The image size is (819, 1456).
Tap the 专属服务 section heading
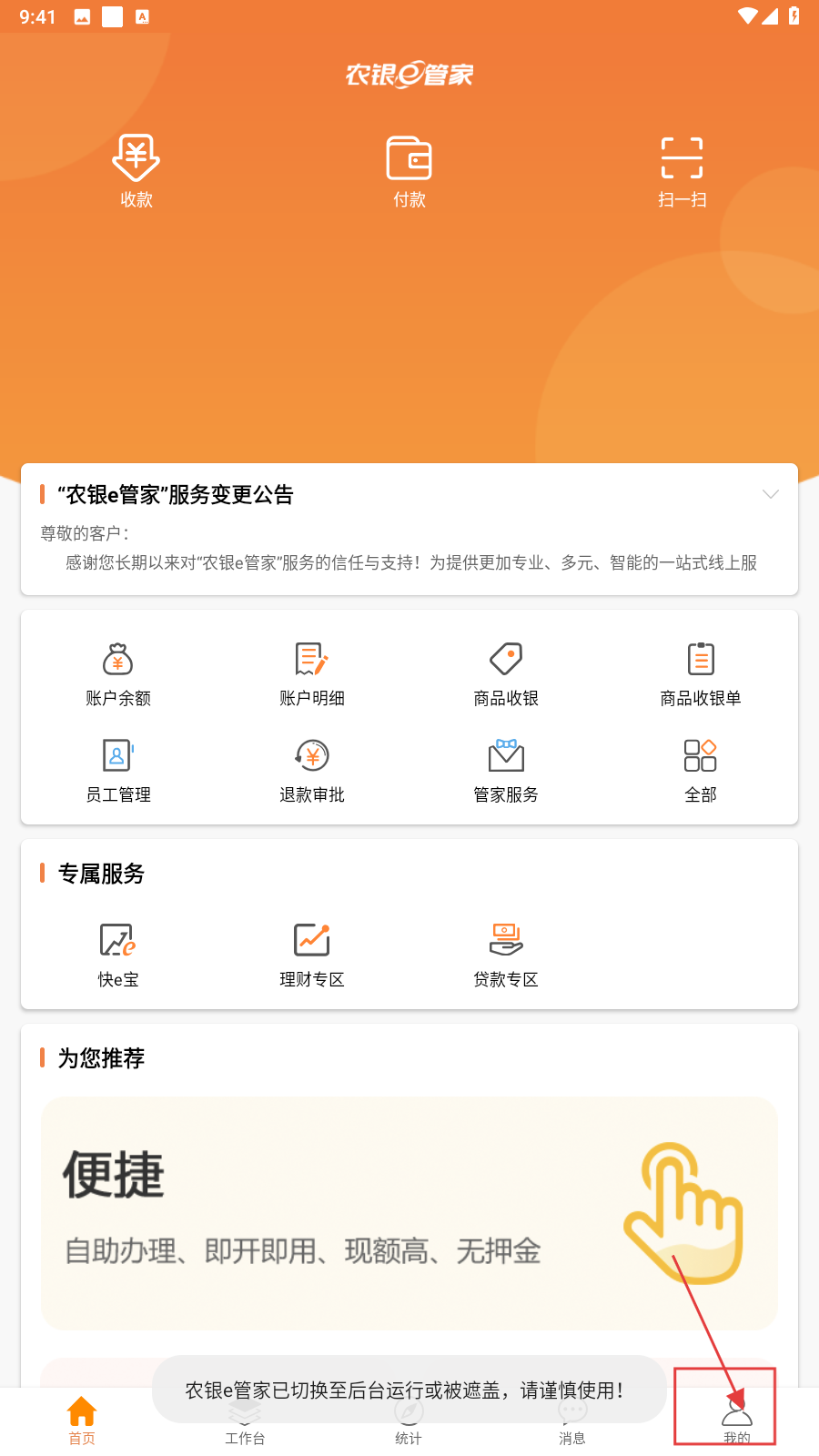coord(101,874)
